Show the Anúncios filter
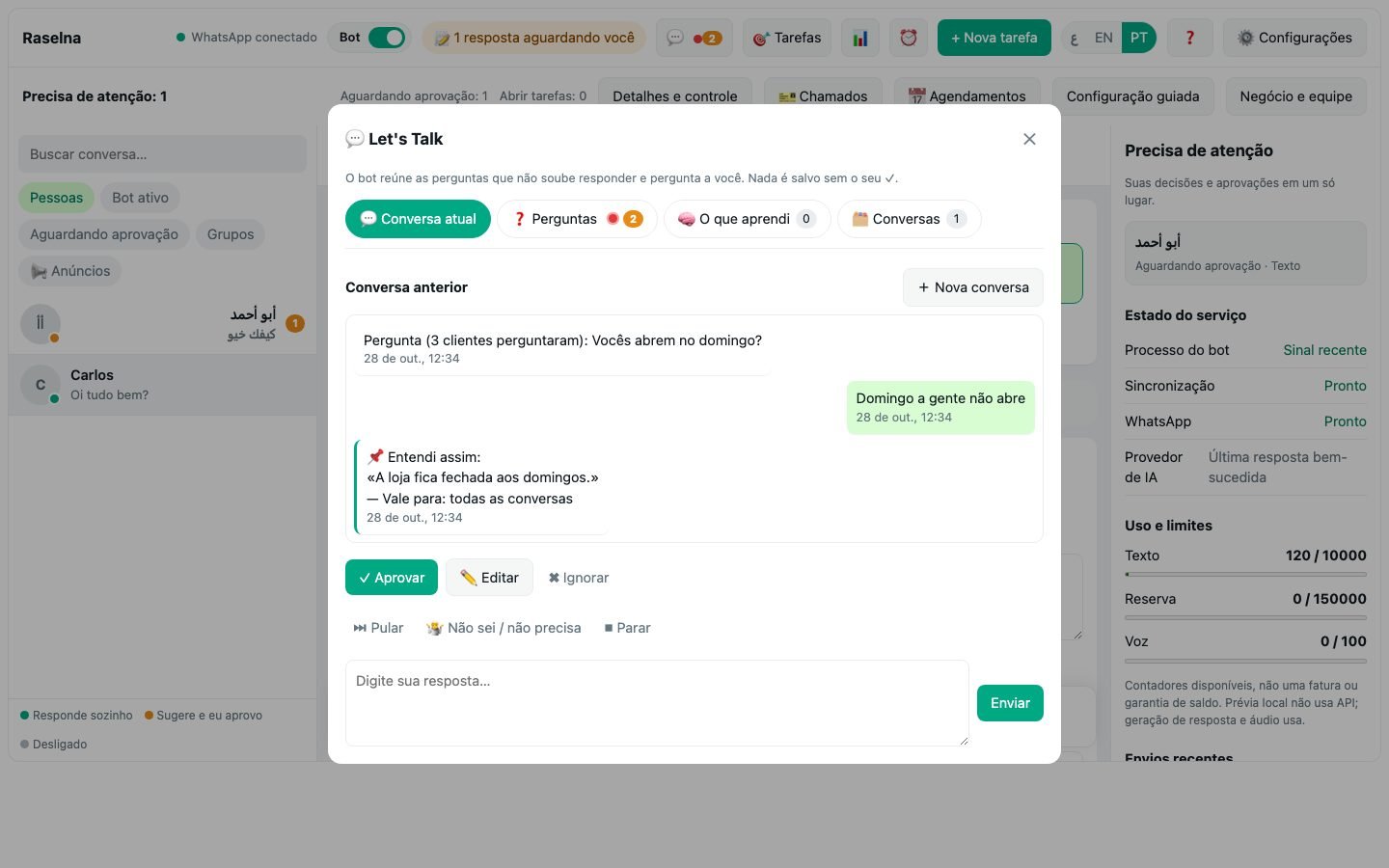The height and width of the screenshot is (868, 1389). pos(70,271)
